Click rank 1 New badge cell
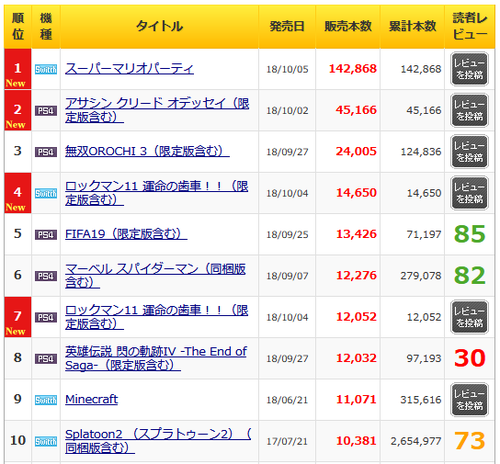The image size is (500, 464). click(18, 69)
